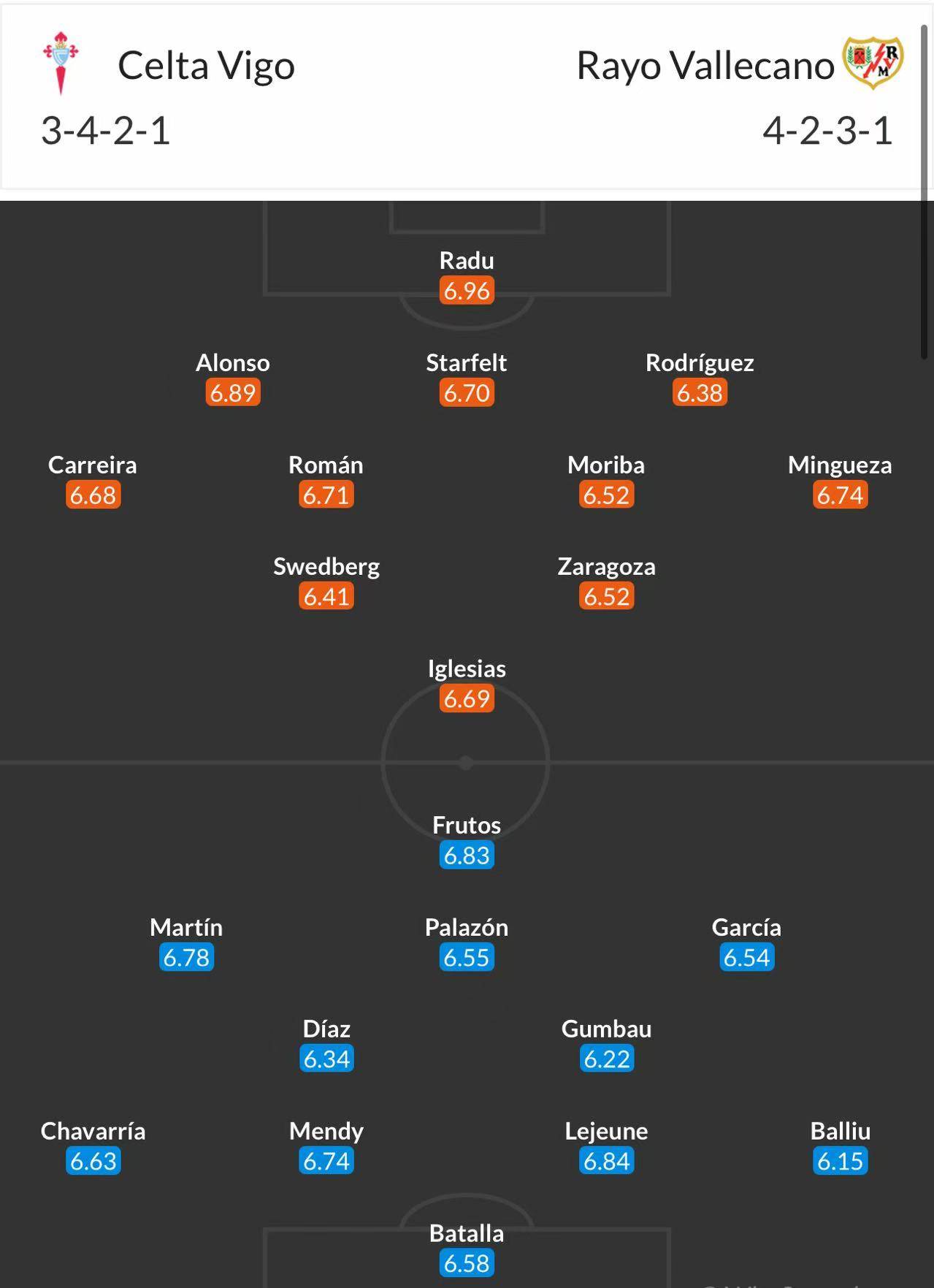Select Lejeune's 6.84 rating badge
Image resolution: width=934 pixels, height=1288 pixels.
606,1161
